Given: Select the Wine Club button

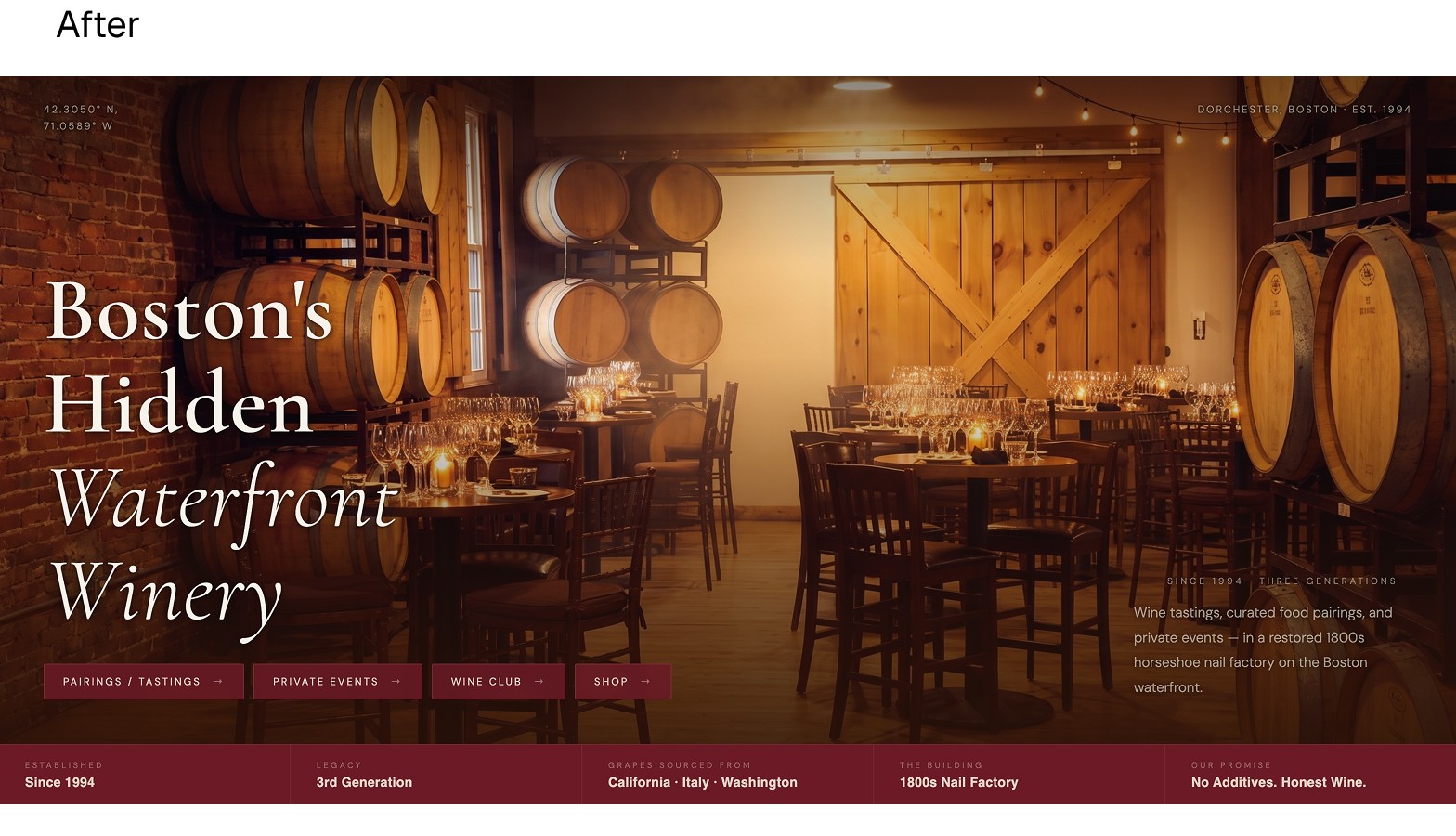Looking at the screenshot, I should (499, 682).
